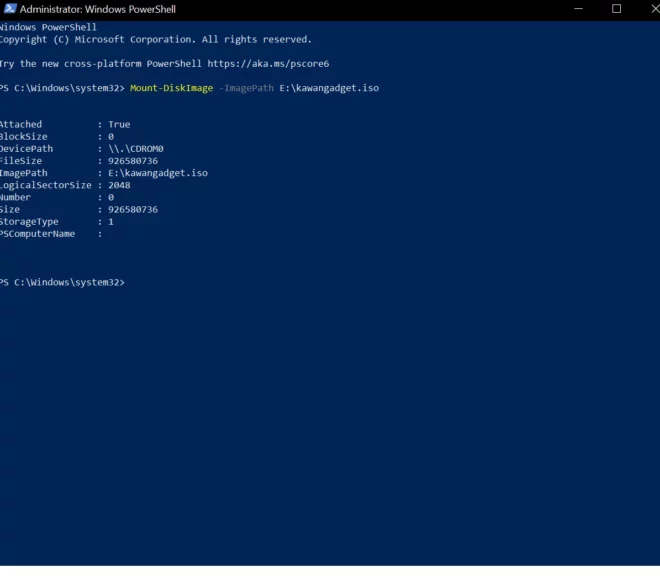Viewport: 660px width, 584px height.
Task: Click the -ImagePath parameter text
Action: point(246,88)
